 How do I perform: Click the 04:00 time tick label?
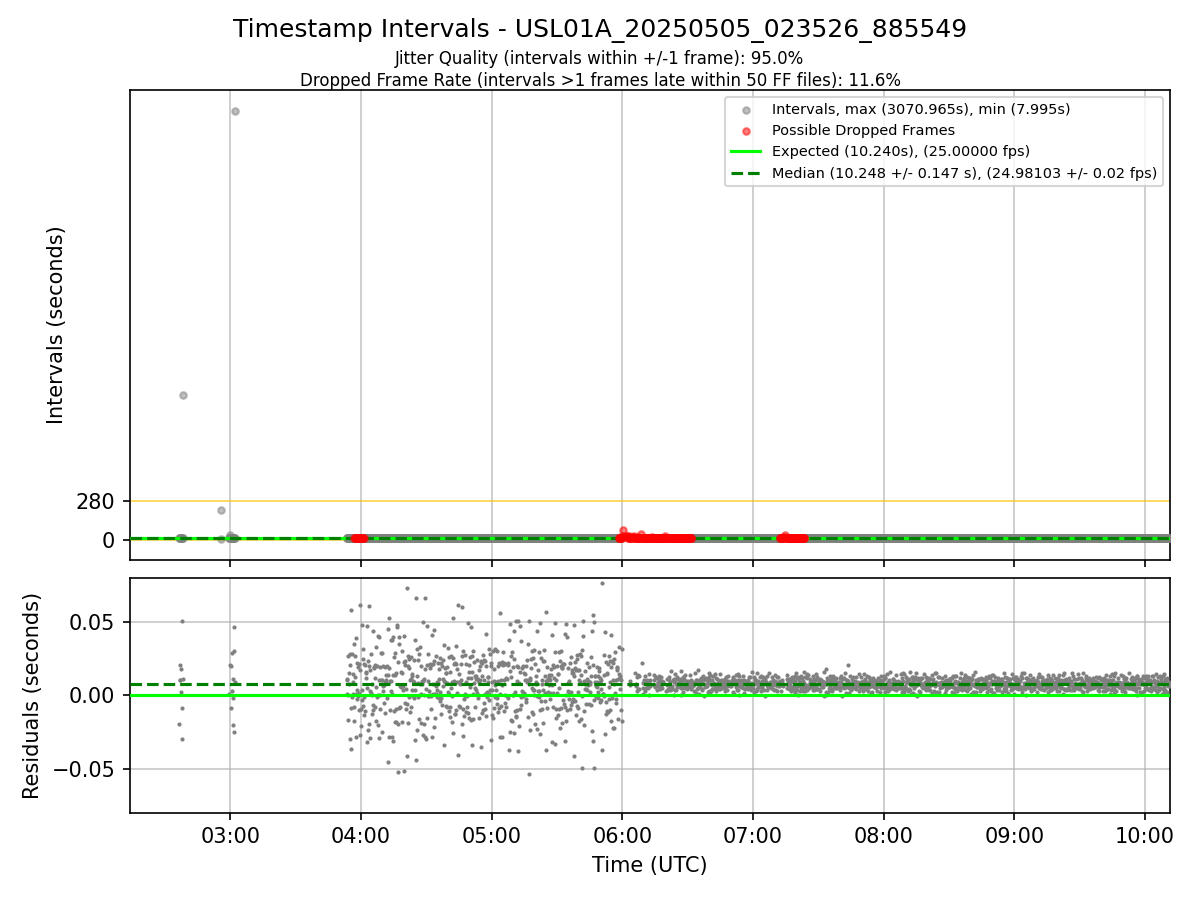(361, 834)
